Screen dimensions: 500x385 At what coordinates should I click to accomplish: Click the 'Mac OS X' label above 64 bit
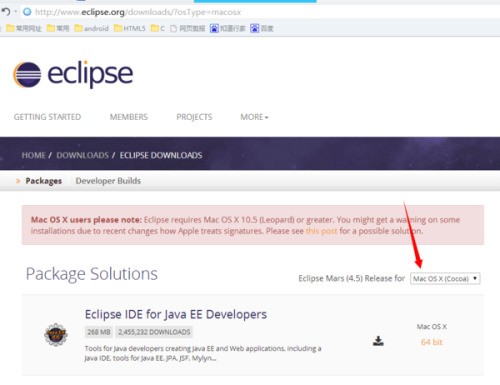coord(431,327)
